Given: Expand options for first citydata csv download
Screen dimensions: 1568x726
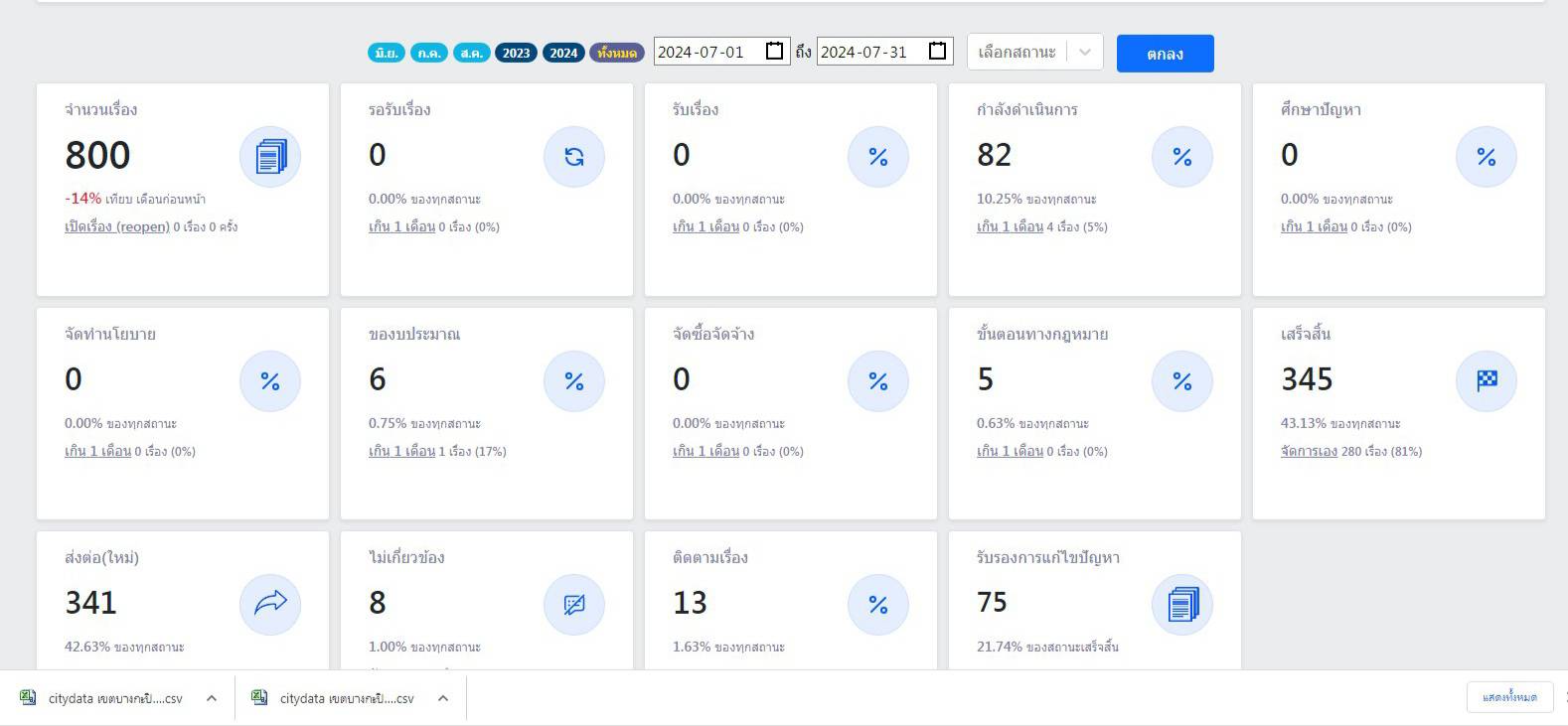Looking at the screenshot, I should [212, 698].
